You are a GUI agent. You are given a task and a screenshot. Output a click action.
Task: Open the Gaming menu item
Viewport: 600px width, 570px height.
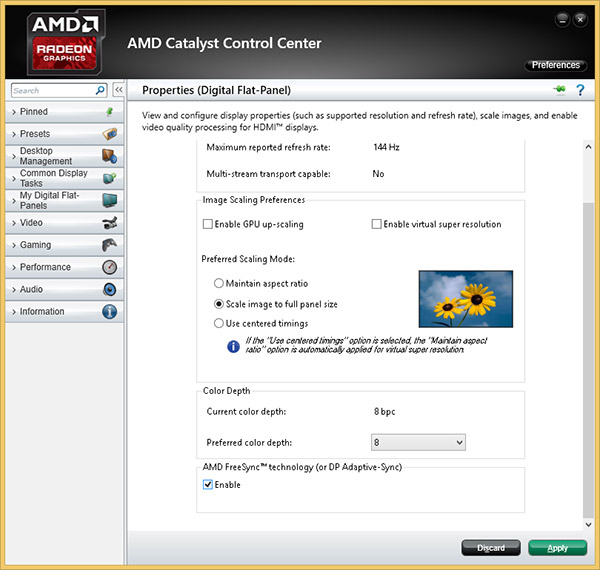pos(65,245)
